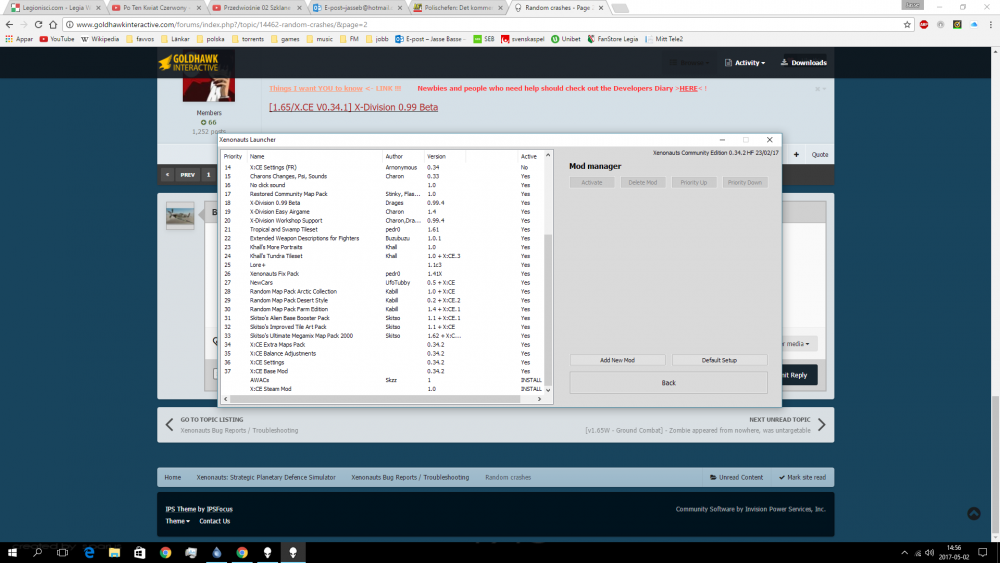Click Home breadcrumb
The image size is (1000, 563).
tap(173, 478)
